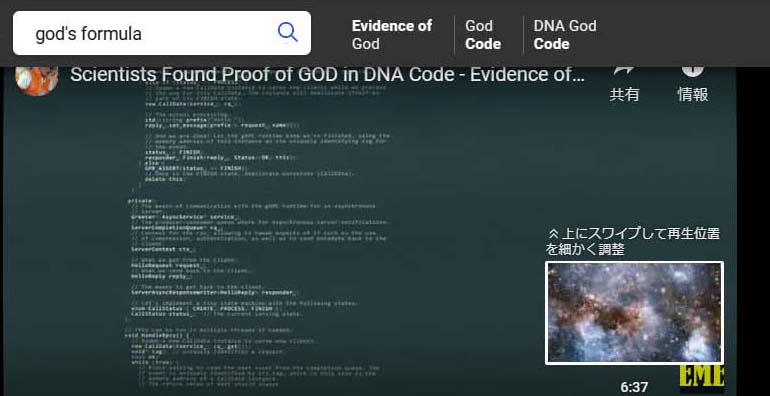The image size is (770, 396).
Task: Open the channel avatar beside the title
Action: click(36, 79)
